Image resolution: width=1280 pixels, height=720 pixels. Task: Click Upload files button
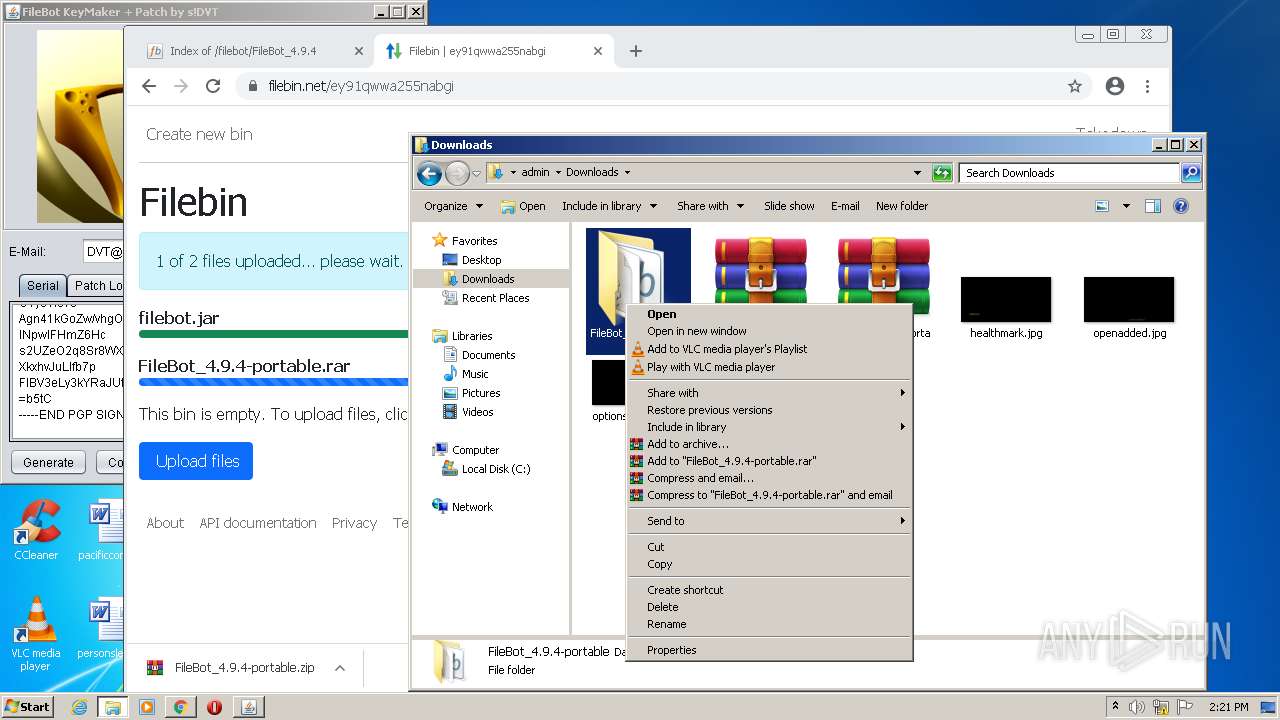[196, 461]
